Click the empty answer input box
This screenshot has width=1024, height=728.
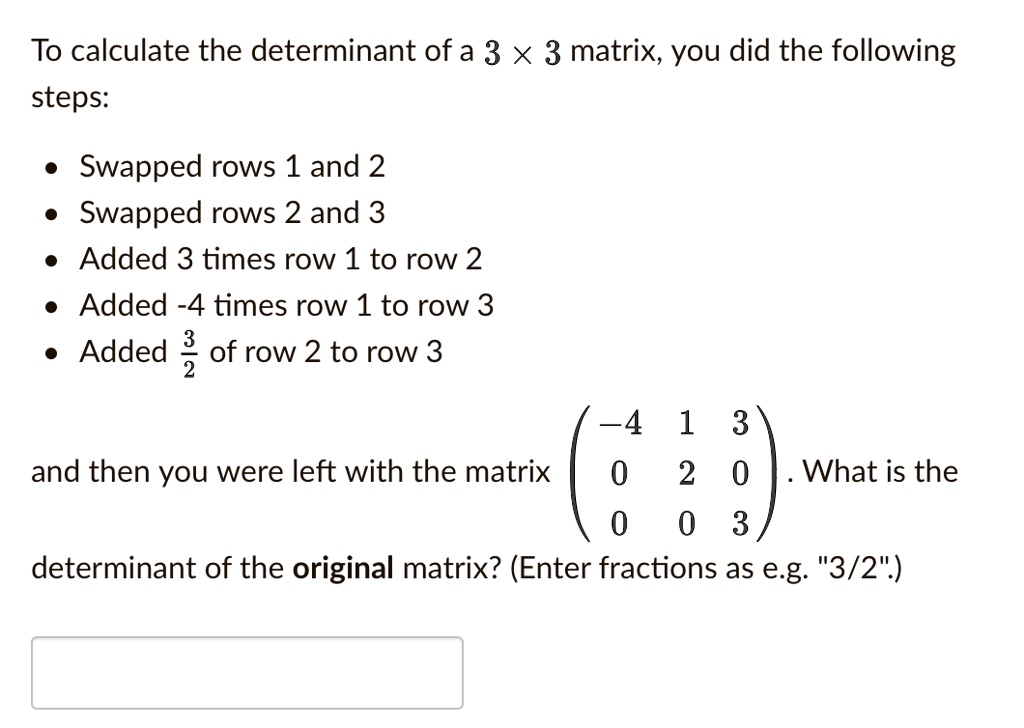247,673
